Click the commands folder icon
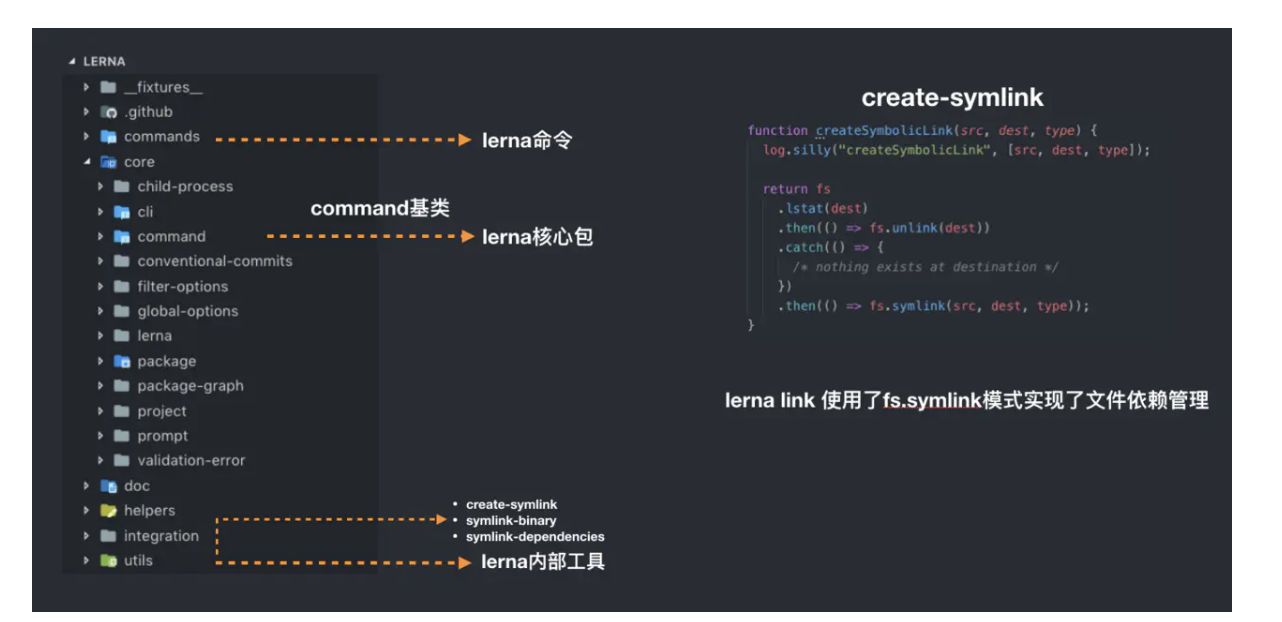This screenshot has width=1282, height=622. click(x=108, y=137)
